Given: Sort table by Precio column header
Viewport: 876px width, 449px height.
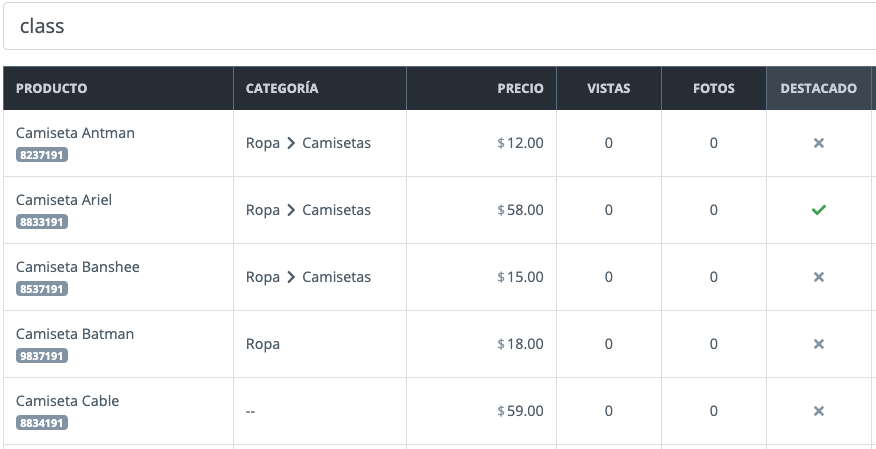Looking at the screenshot, I should (x=520, y=88).
